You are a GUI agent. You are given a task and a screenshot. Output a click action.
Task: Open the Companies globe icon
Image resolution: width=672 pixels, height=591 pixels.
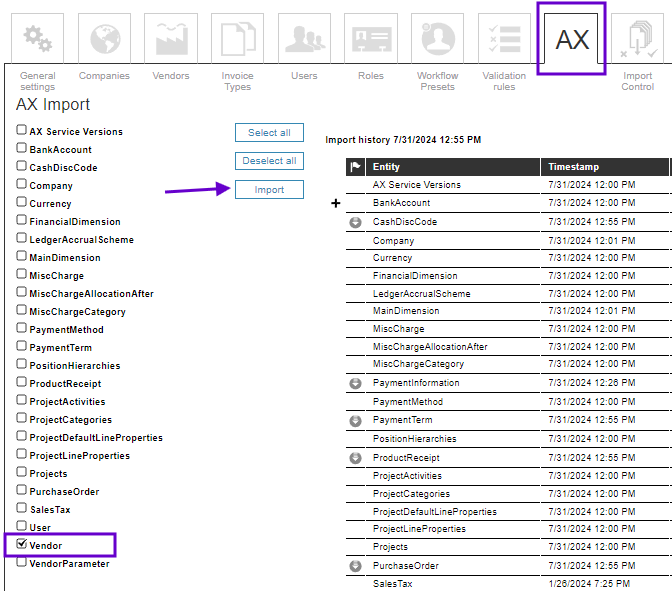105,38
